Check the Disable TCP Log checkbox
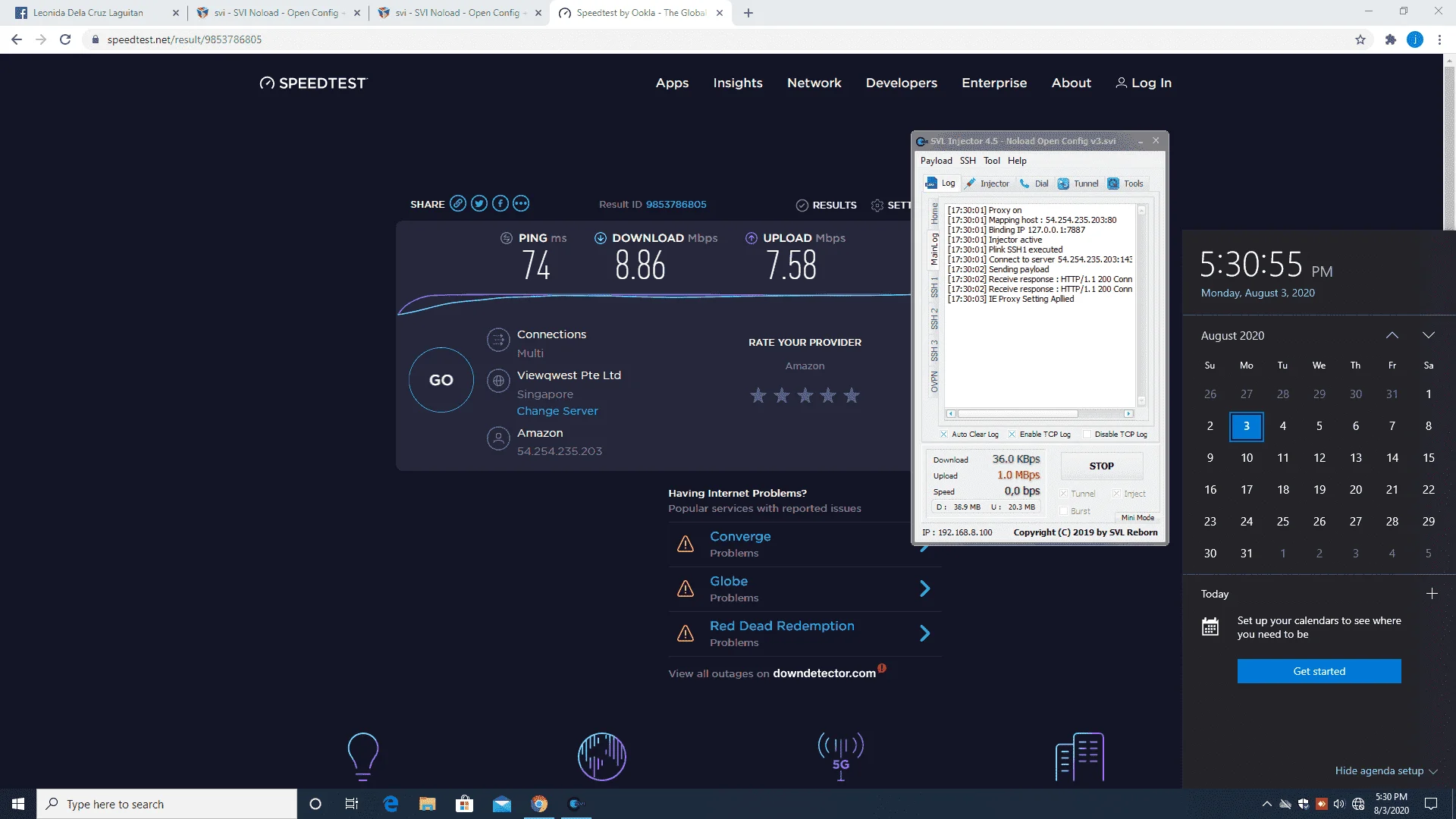This screenshot has width=1456, height=819. 1087,435
